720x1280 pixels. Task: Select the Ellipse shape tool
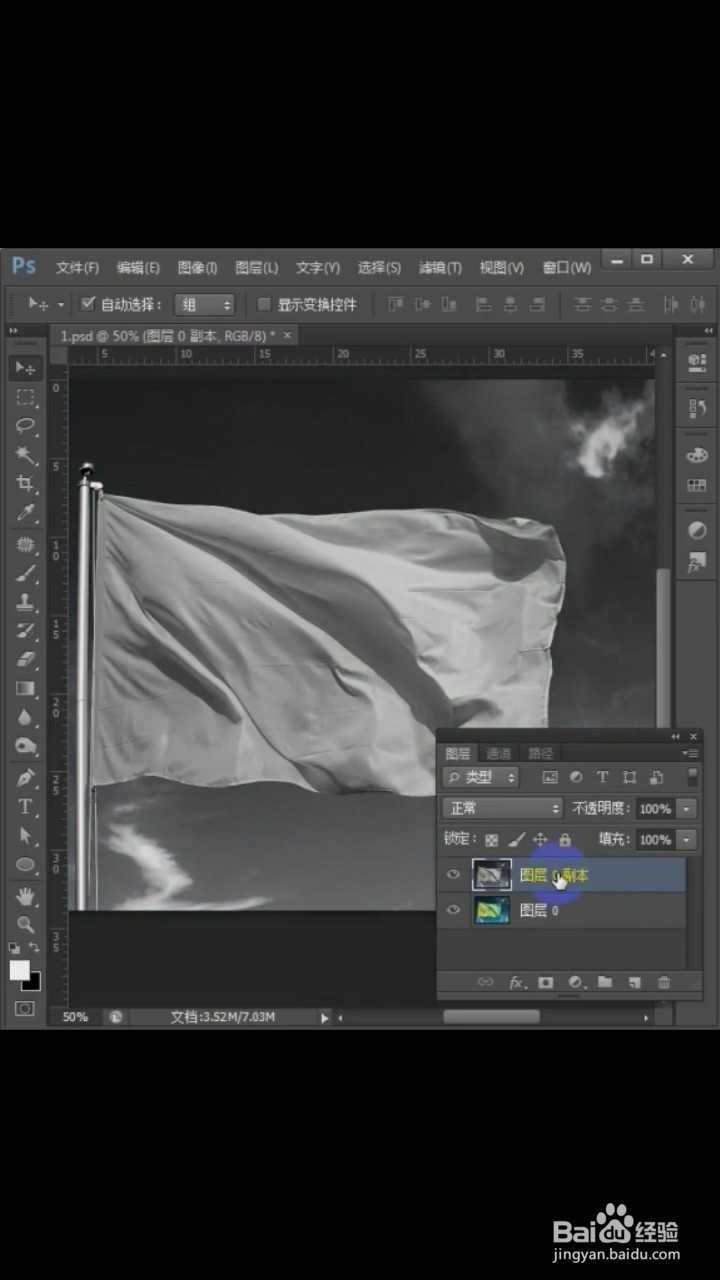(25, 865)
